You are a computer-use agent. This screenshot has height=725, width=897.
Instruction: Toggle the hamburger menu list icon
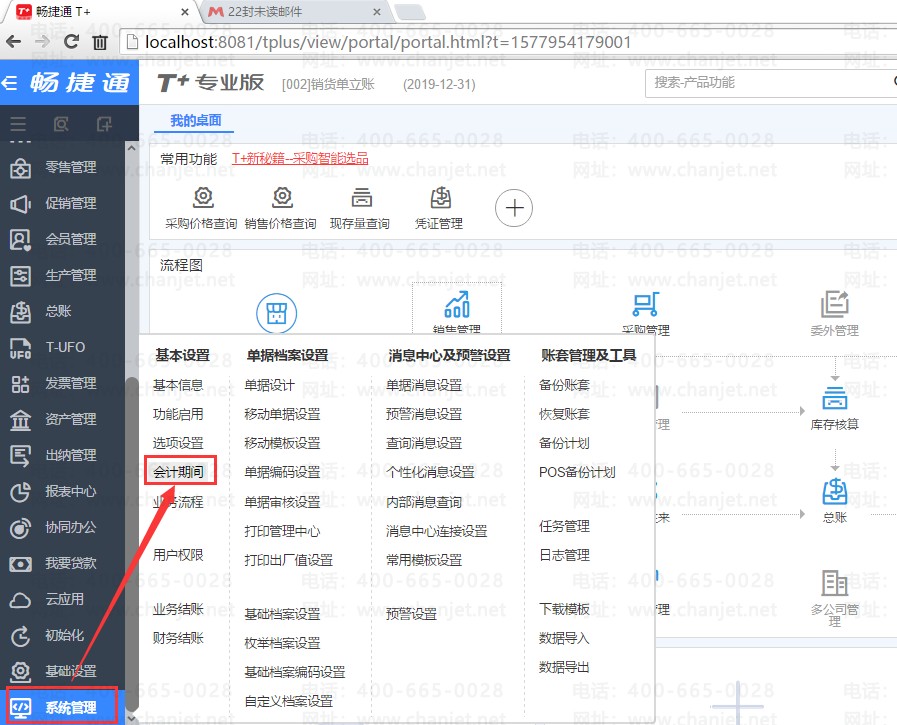[18, 124]
